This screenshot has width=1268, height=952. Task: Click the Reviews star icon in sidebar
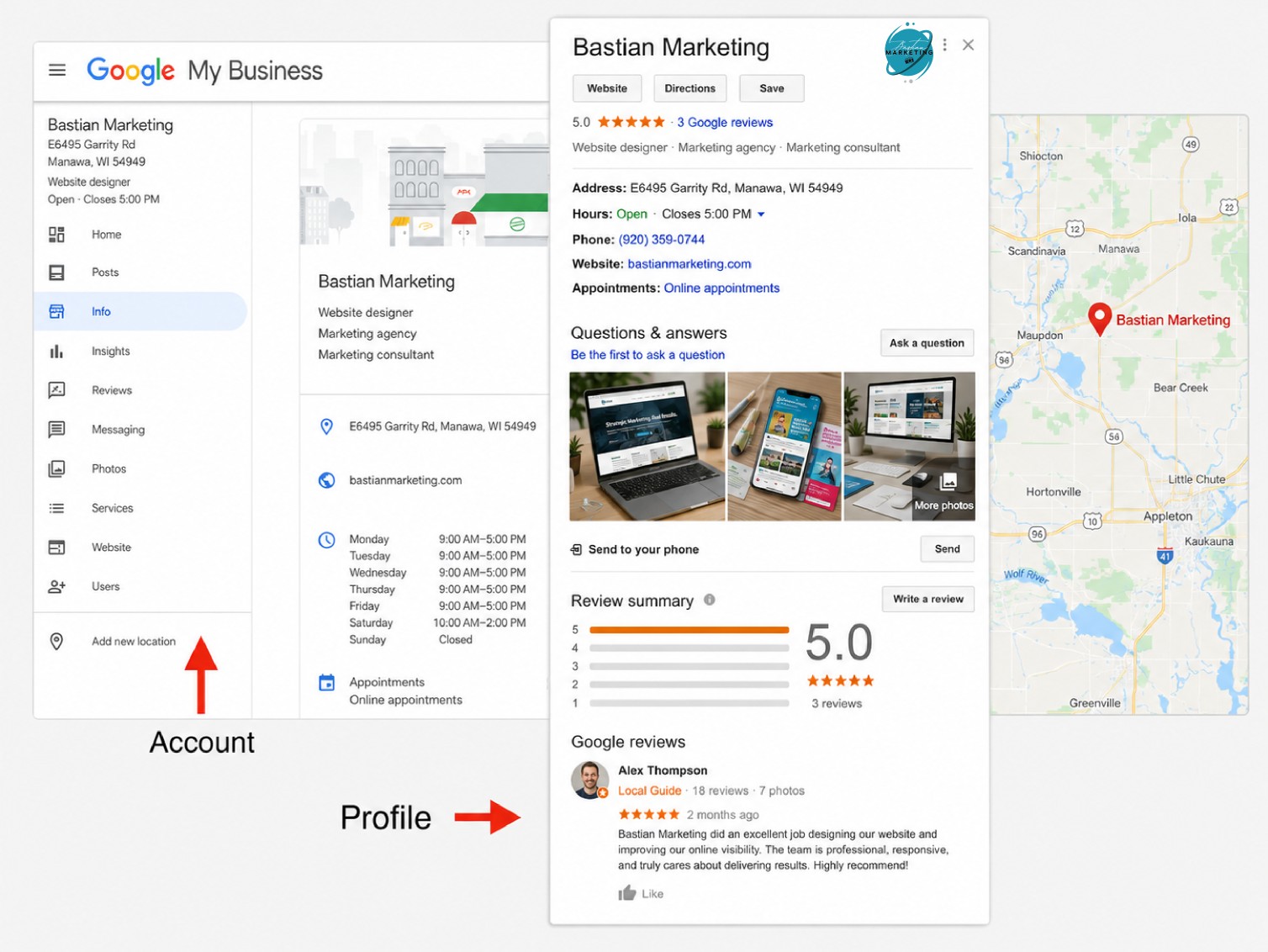[x=56, y=390]
